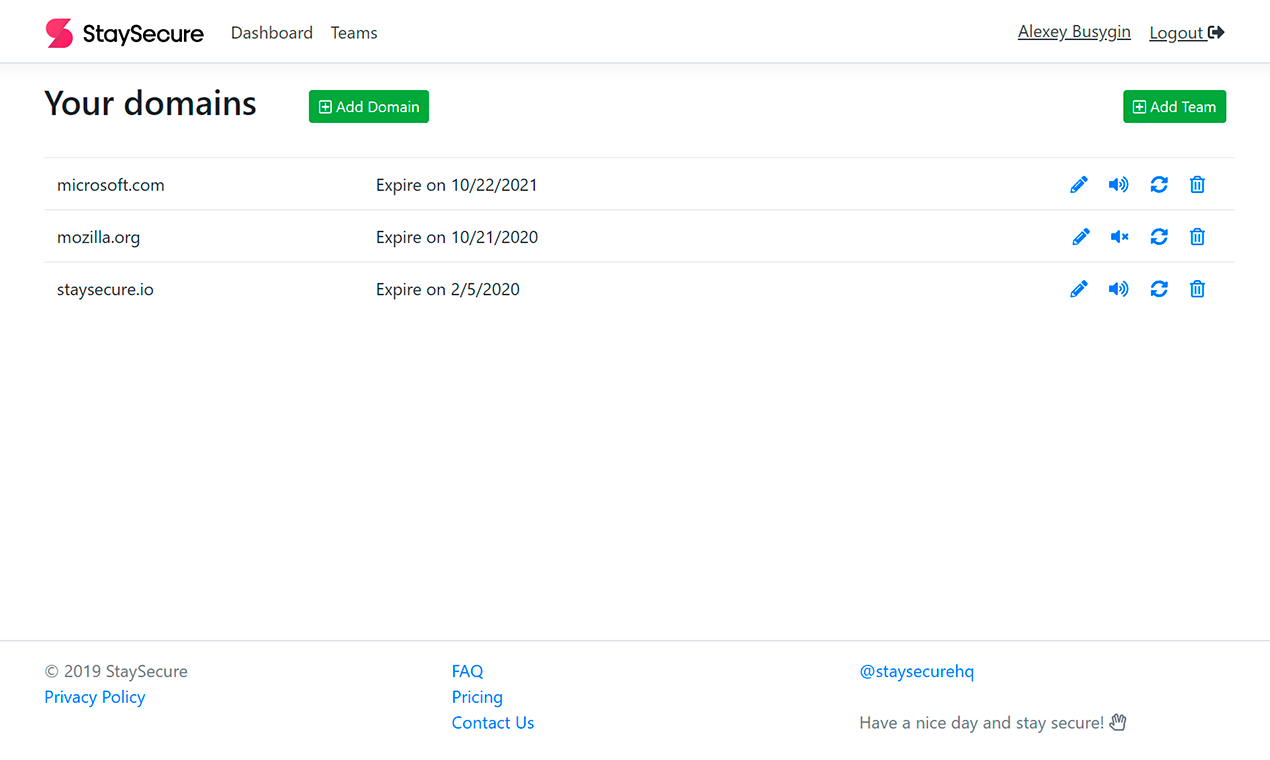This screenshot has height=760, width=1270.
Task: Refresh the microsoft.com domain status
Action: click(1158, 184)
